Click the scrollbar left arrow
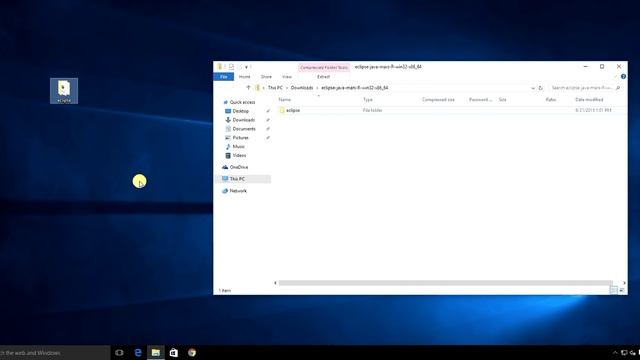 click(x=275, y=283)
